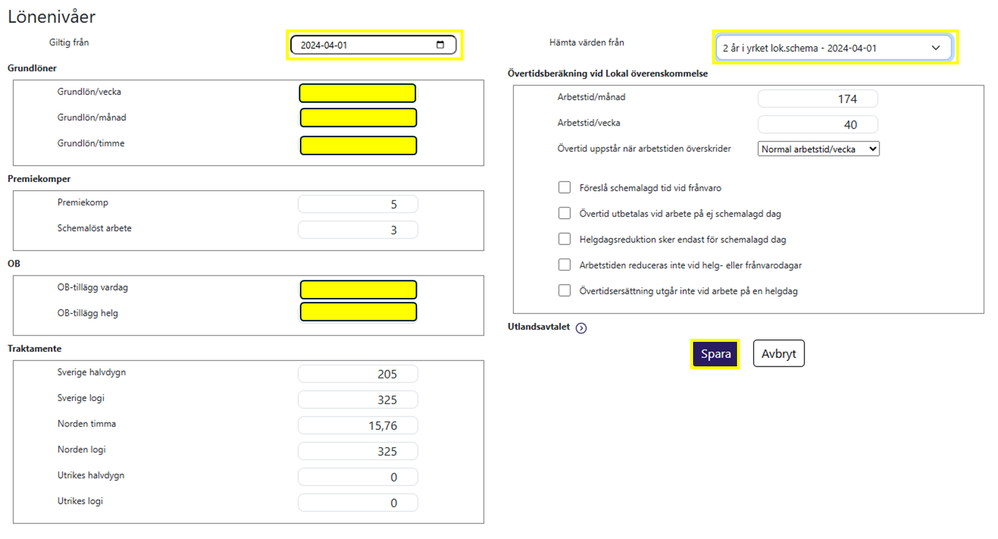
Task: Toggle Helgdagsreduktion sker endast för schemalagd dag
Action: click(565, 239)
